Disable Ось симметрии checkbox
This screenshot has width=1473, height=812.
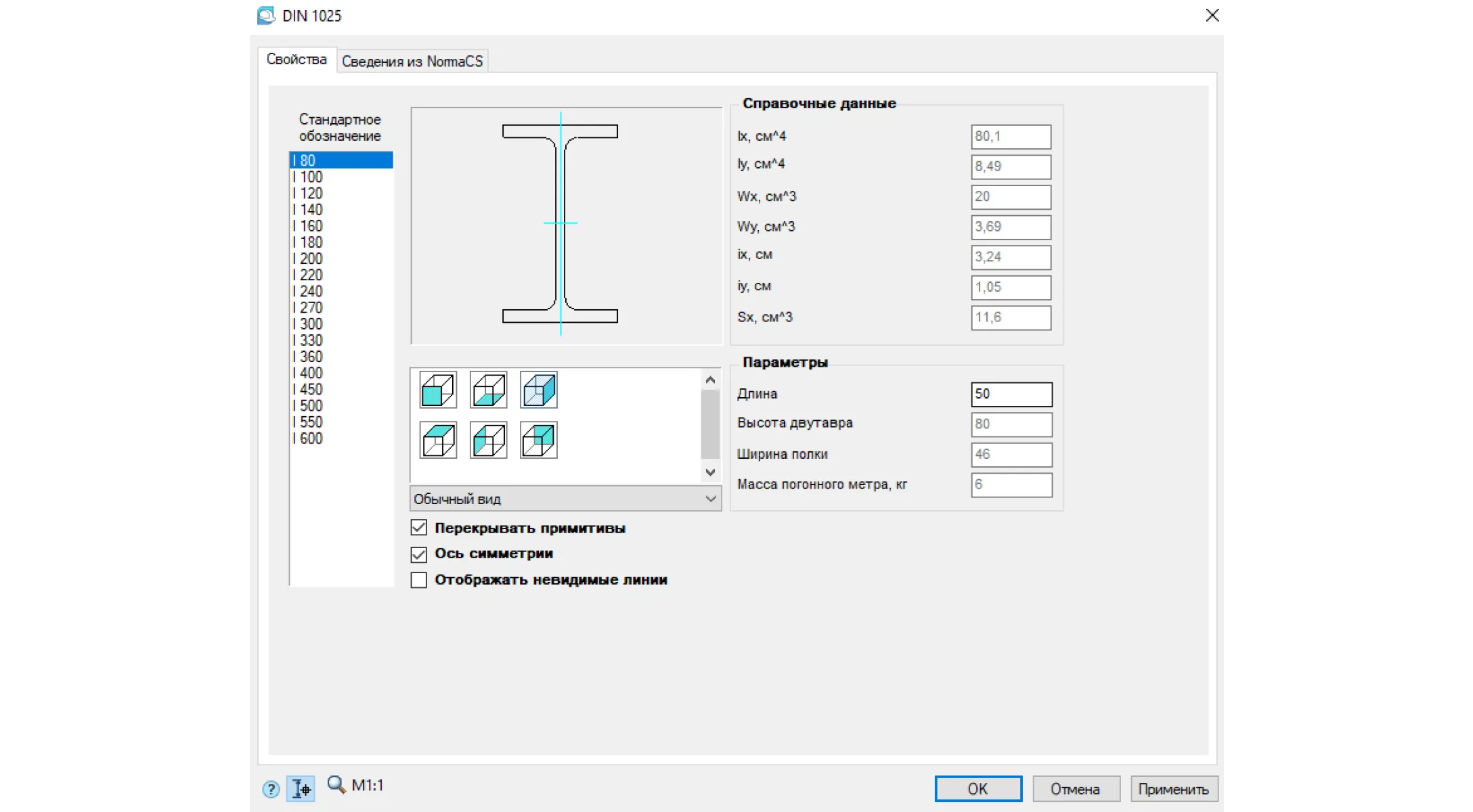pos(419,554)
